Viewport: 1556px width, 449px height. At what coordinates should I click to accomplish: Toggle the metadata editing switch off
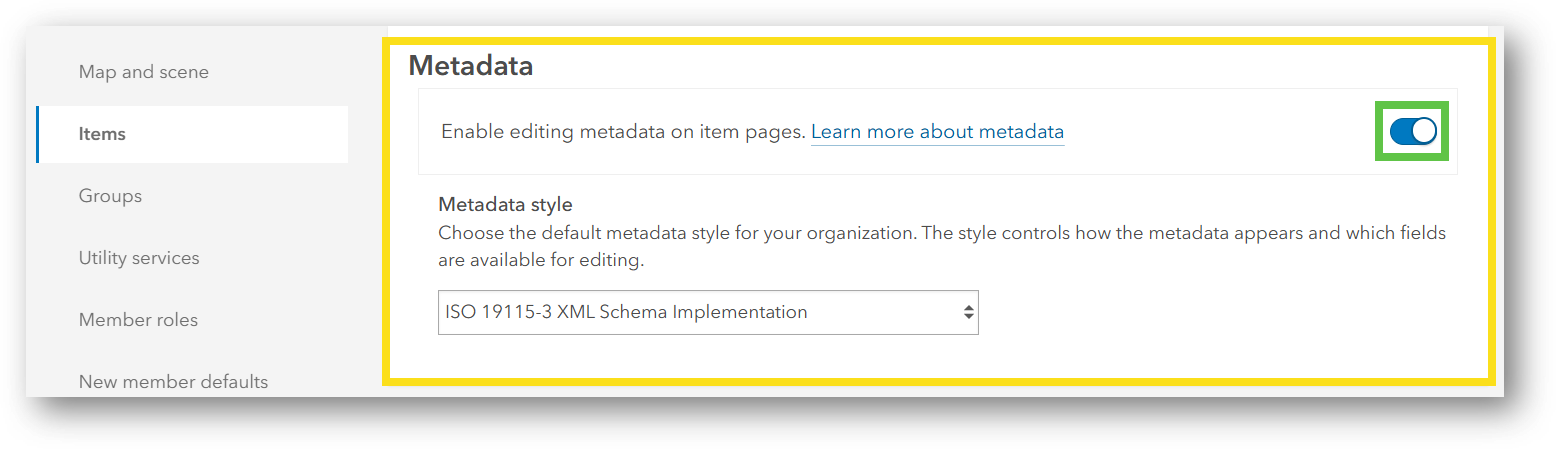pyautogui.click(x=1412, y=131)
